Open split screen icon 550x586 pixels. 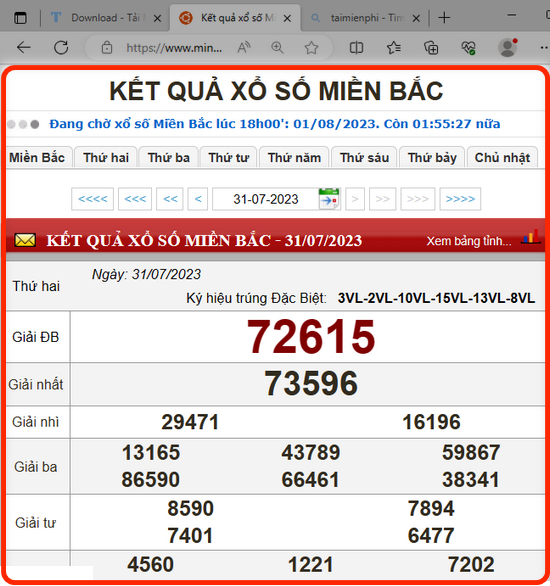click(356, 47)
